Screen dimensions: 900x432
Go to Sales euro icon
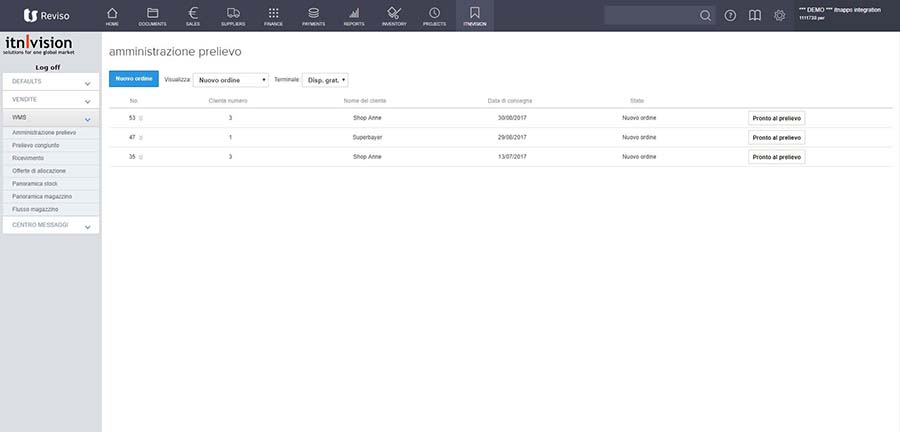(x=193, y=15)
